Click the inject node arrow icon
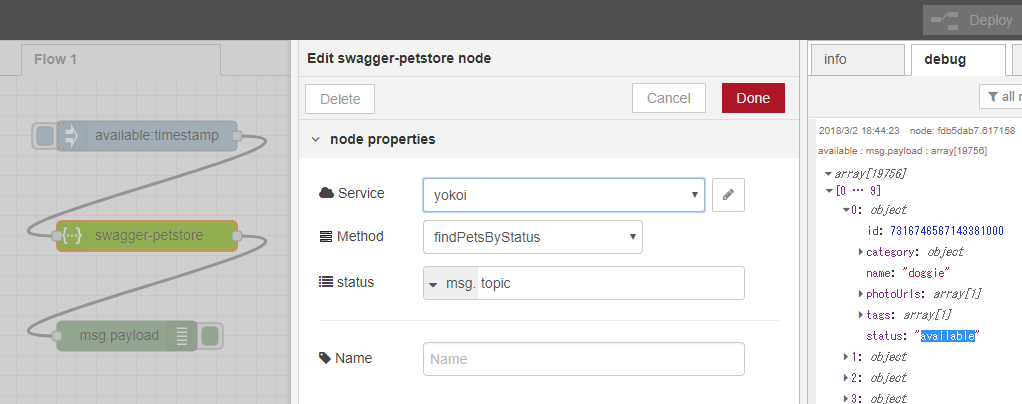Screen dimensions: 1022x404 click(71, 136)
